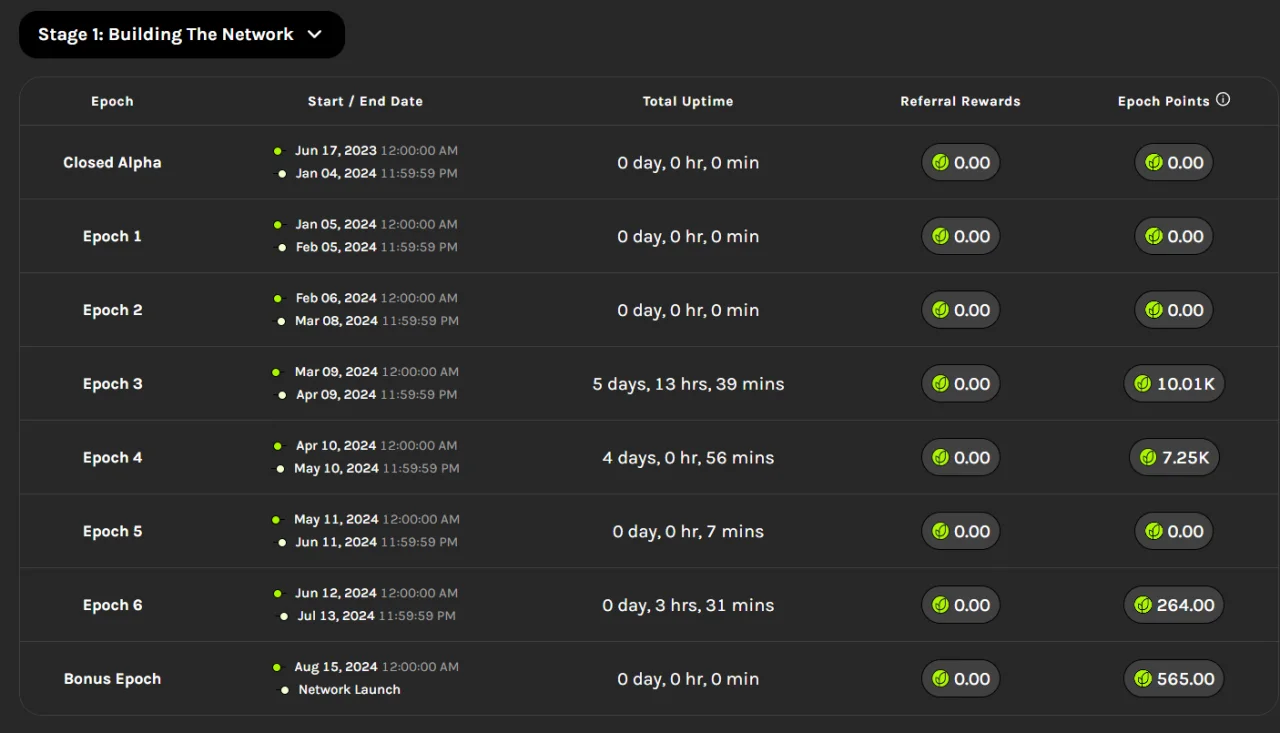Image resolution: width=1280 pixels, height=733 pixels.
Task: Click the leaf icon in Epoch 4 referral rewards
Action: pyautogui.click(x=940, y=458)
